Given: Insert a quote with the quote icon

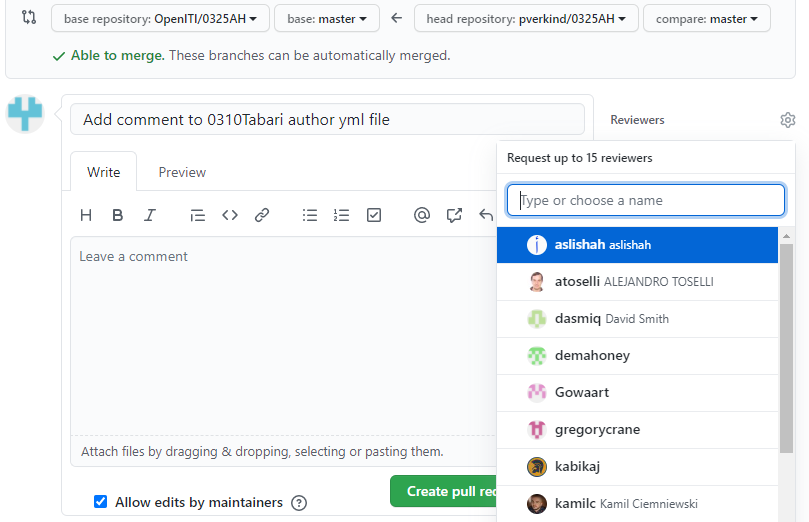Looking at the screenshot, I should click(198, 215).
